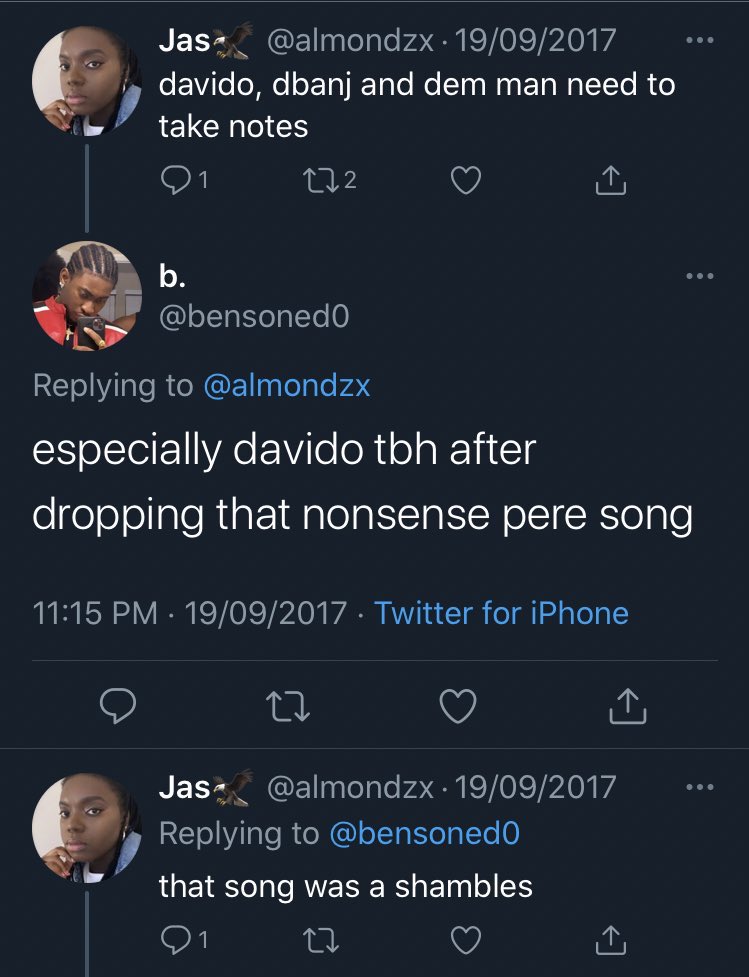The height and width of the screenshot is (977, 749).
Task: Open @almondzx mention in 'Replying to' line
Action: coord(286,386)
